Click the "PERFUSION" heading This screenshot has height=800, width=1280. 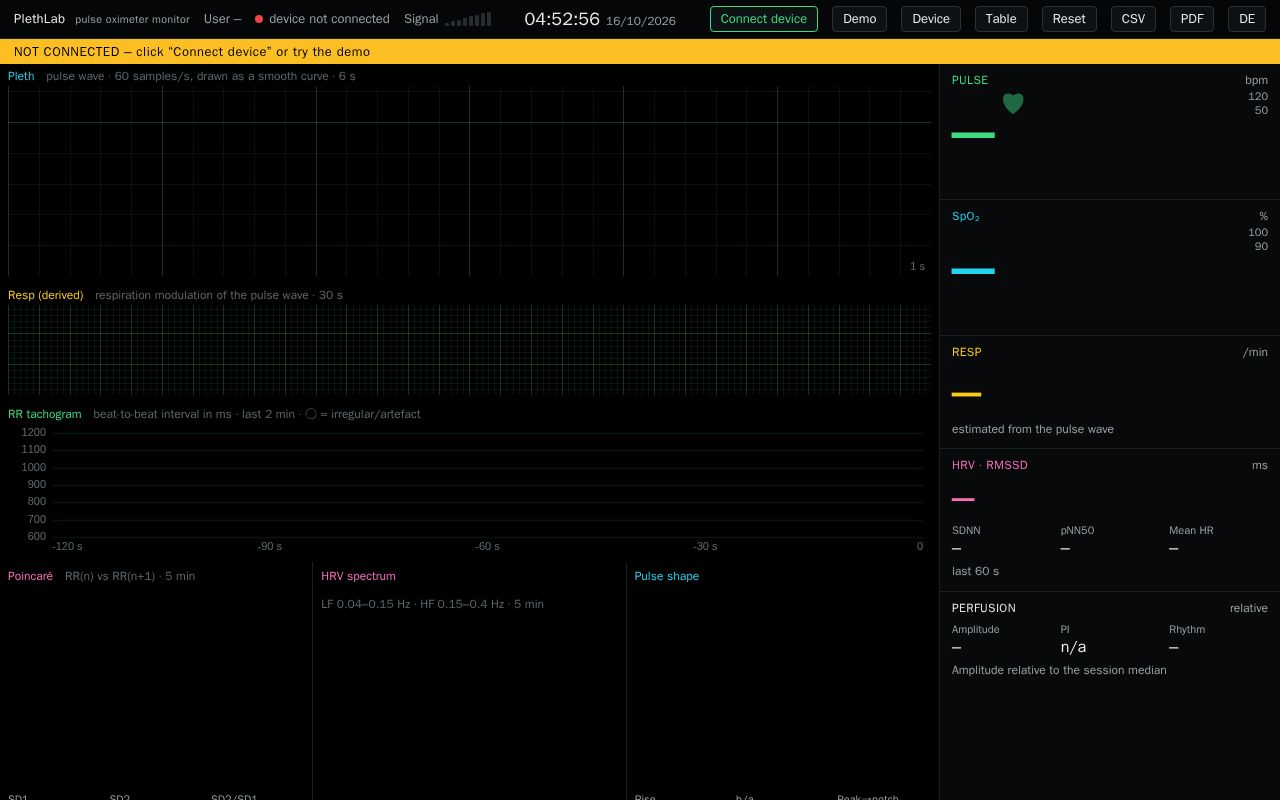(984, 608)
